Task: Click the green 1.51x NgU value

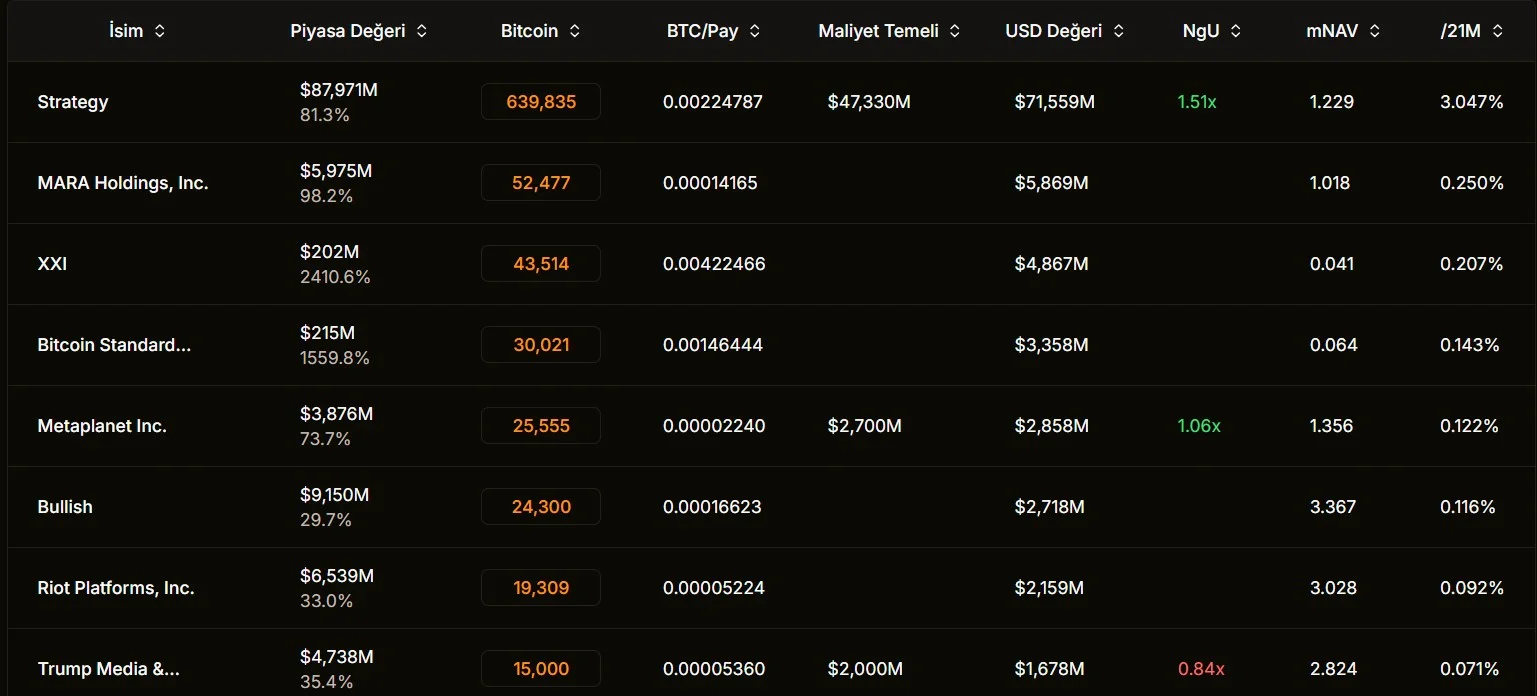Action: [x=1197, y=102]
